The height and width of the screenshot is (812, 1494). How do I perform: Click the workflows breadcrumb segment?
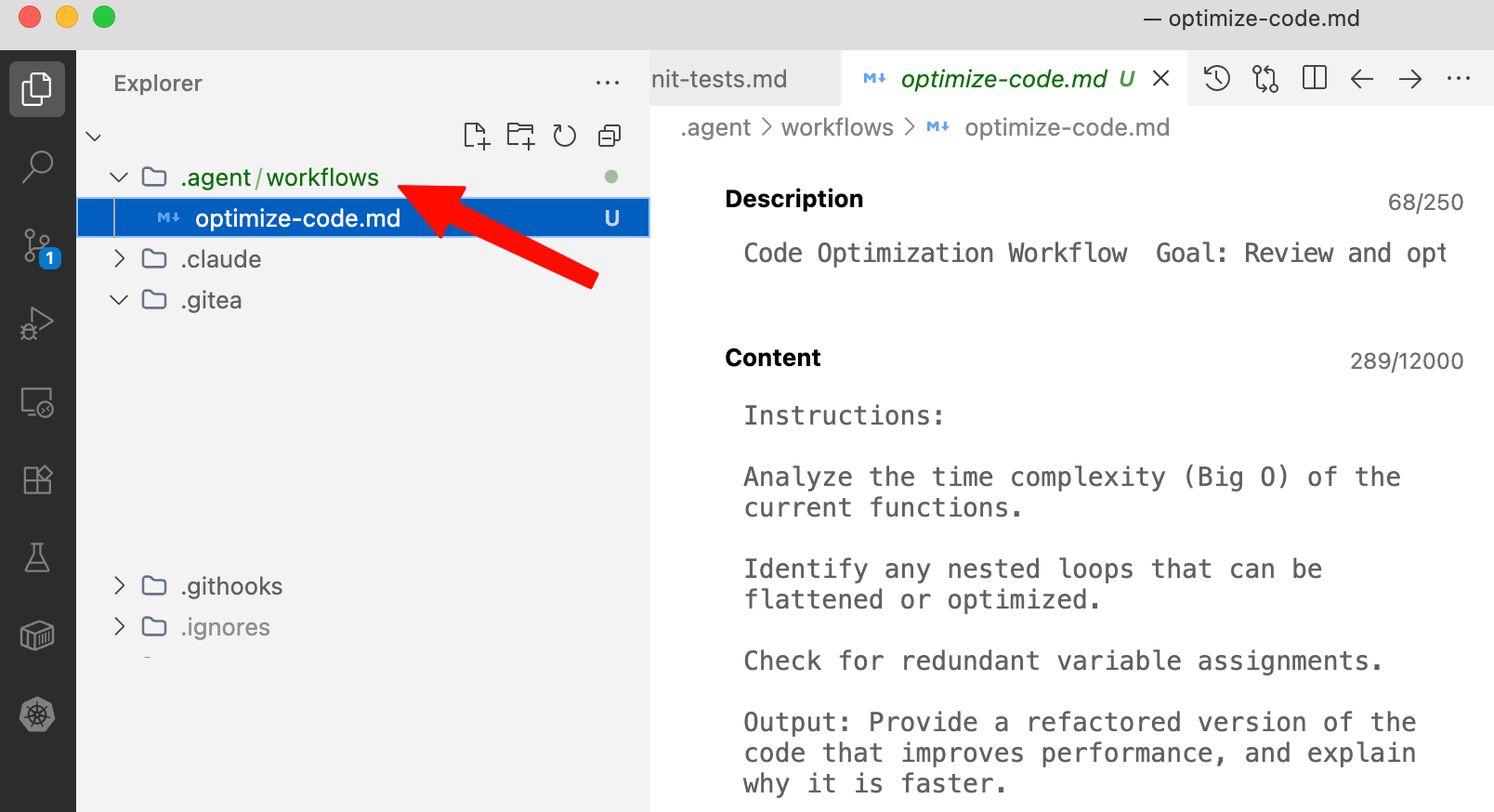click(837, 127)
